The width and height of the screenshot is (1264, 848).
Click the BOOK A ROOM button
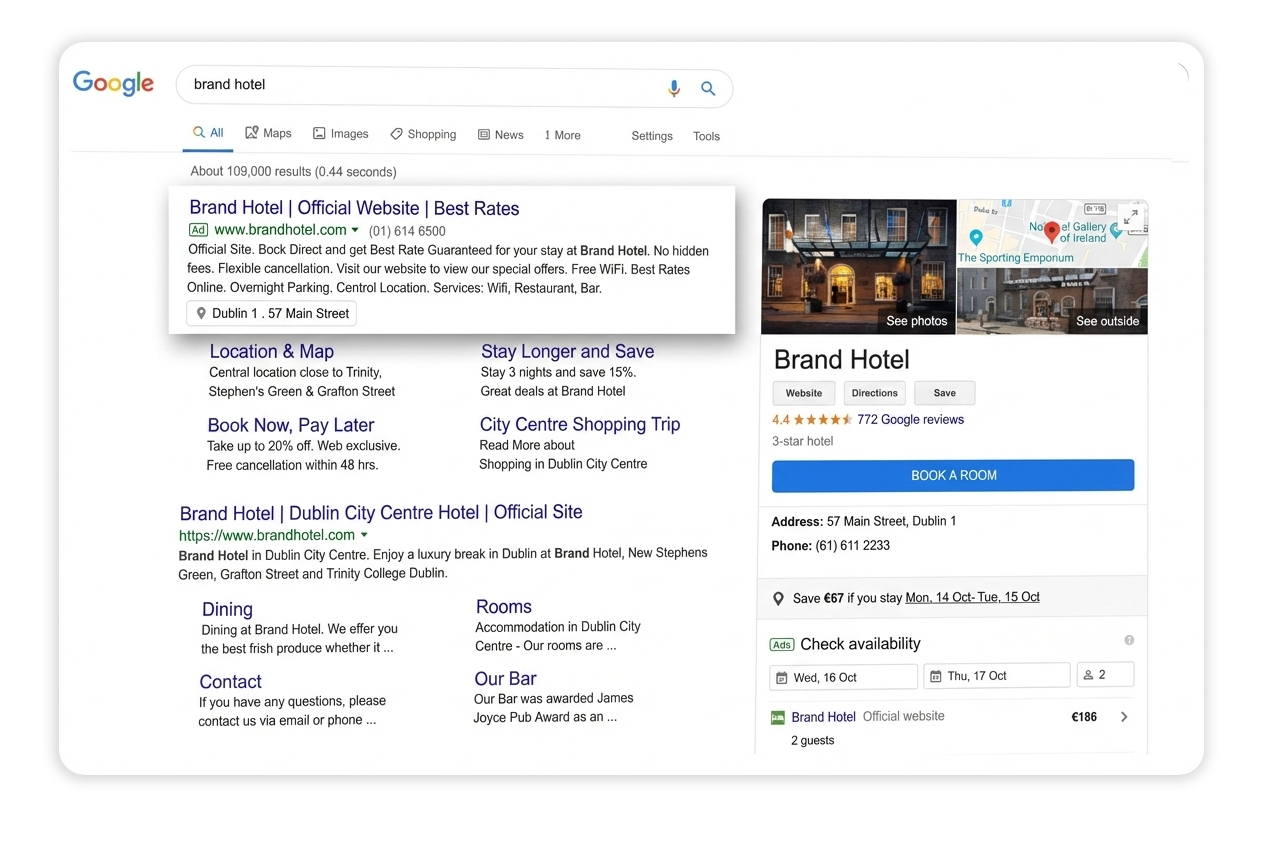pyautogui.click(x=952, y=475)
